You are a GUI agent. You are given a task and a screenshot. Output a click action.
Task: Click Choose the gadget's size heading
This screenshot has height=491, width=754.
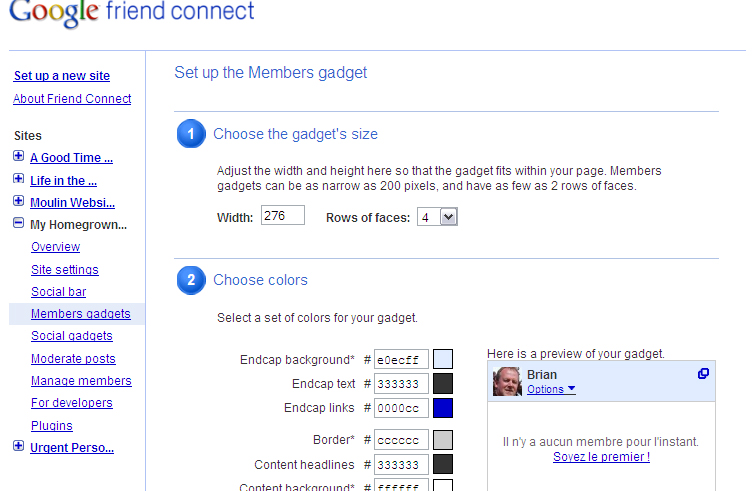(x=295, y=134)
